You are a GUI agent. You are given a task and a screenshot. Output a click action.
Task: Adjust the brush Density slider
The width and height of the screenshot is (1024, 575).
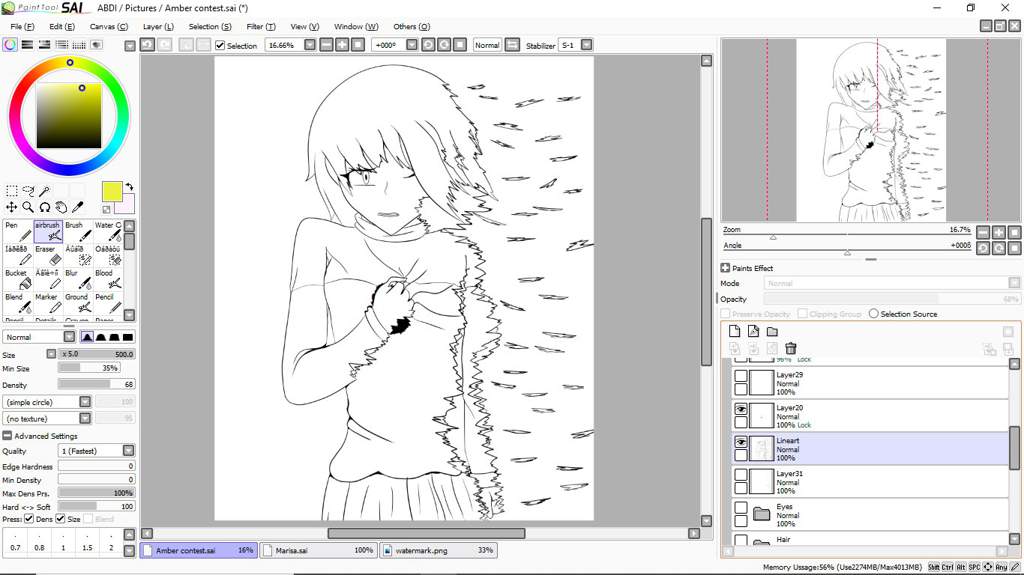pos(96,384)
